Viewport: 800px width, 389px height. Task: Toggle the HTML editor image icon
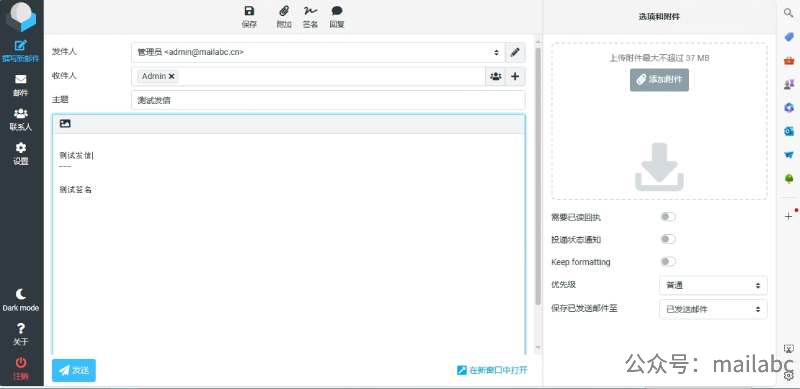(x=65, y=124)
